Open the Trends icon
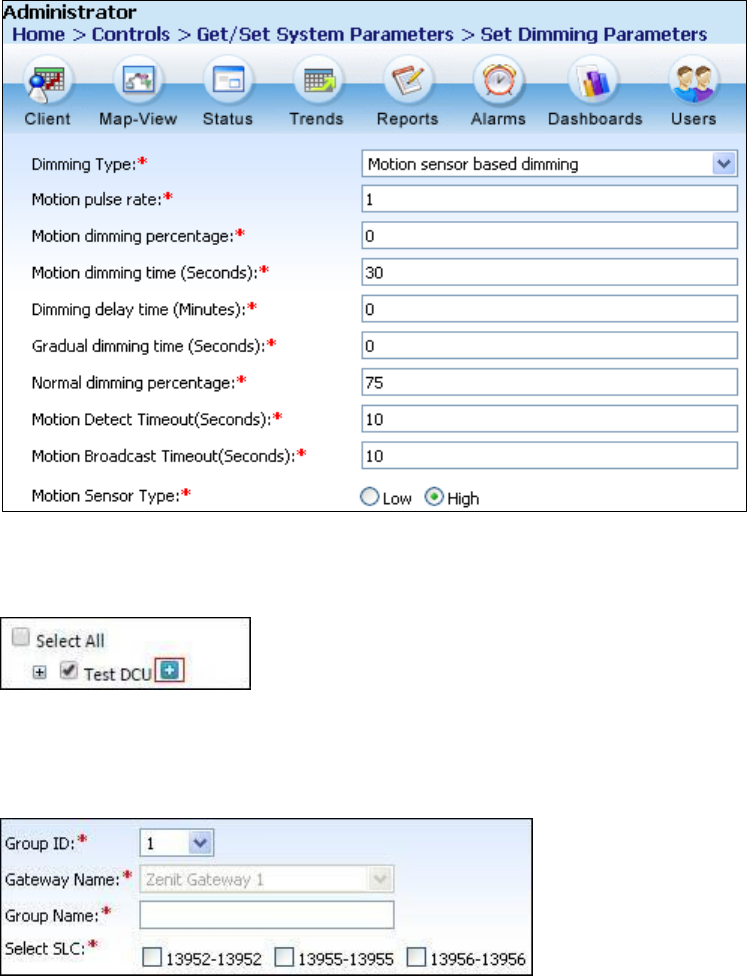The width and height of the screenshot is (747, 976). tap(317, 80)
